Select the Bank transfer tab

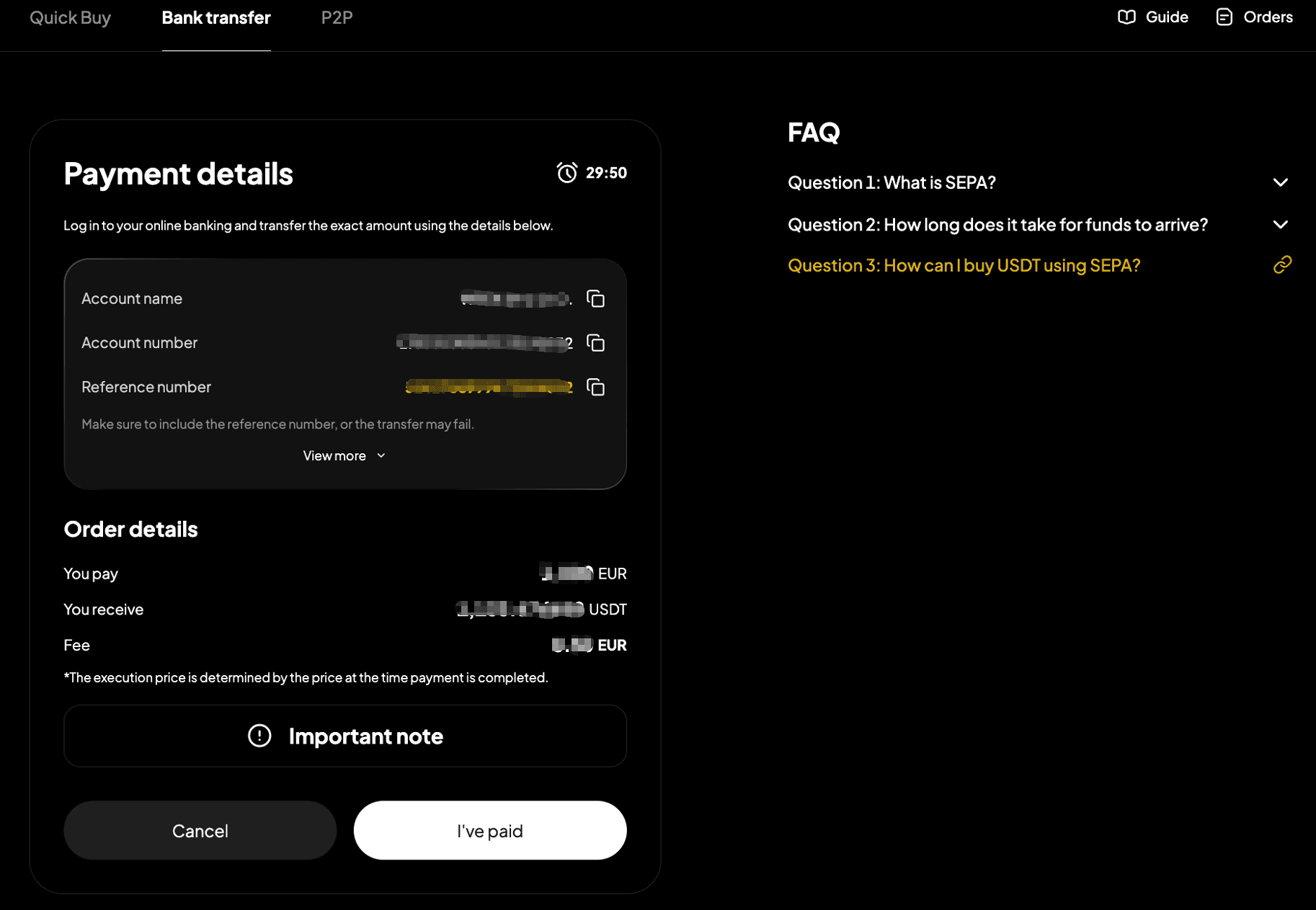216,17
